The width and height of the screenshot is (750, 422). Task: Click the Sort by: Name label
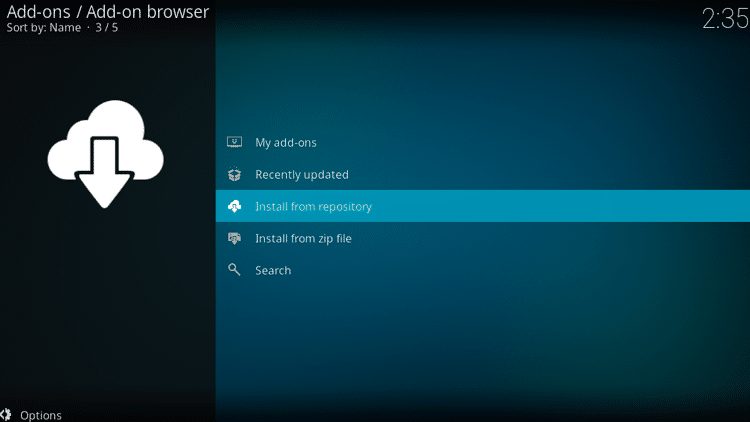[x=44, y=28]
